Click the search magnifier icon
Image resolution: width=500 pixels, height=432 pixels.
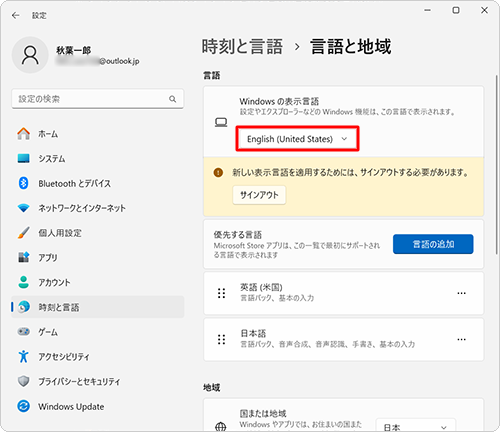coord(172,99)
